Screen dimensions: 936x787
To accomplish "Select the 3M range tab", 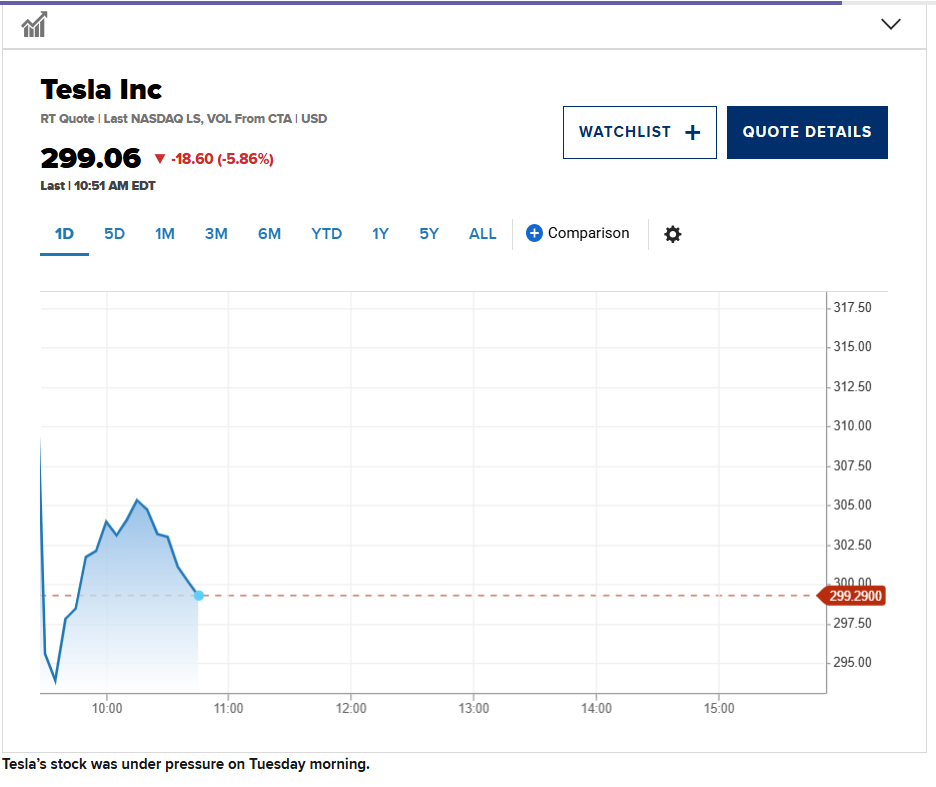I will 216,234.
